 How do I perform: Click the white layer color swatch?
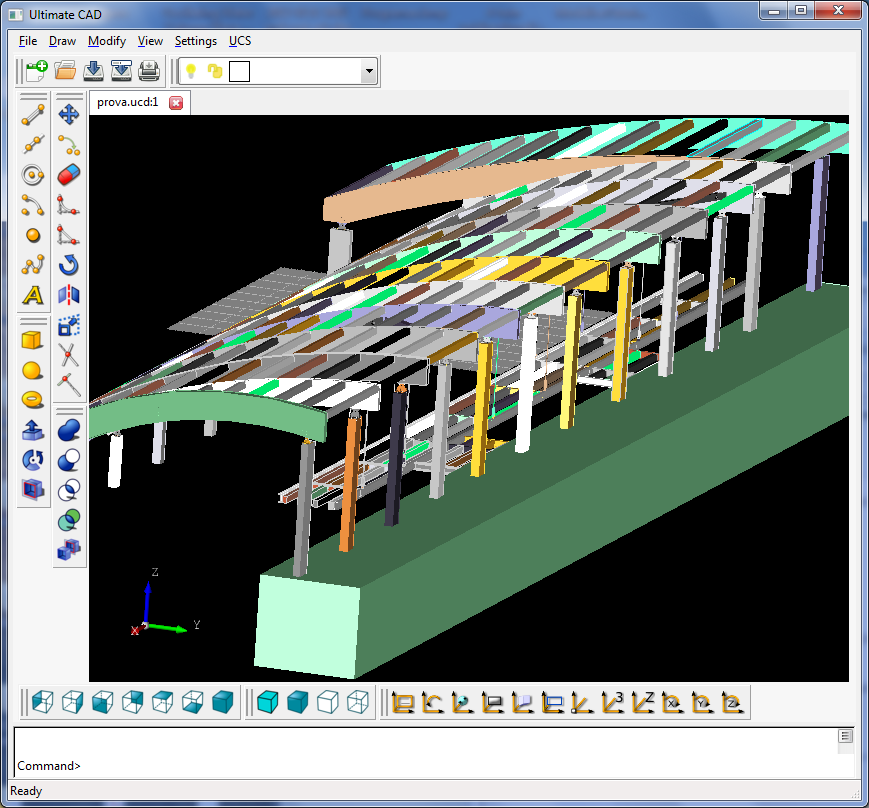point(240,71)
